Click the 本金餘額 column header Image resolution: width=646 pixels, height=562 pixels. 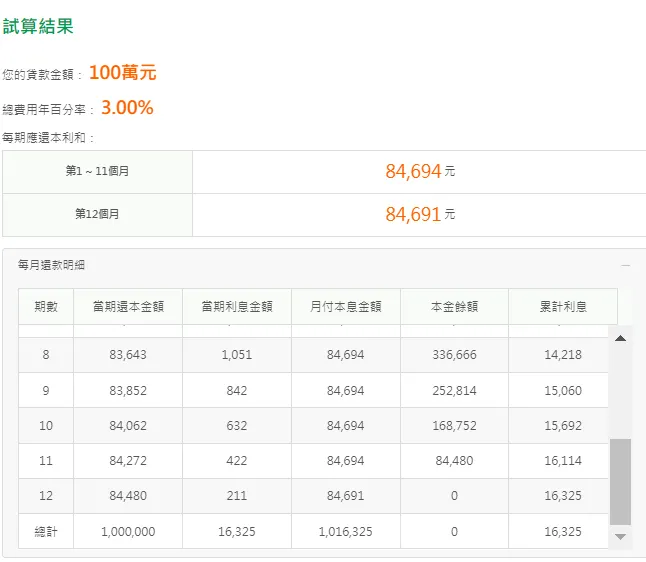(x=454, y=306)
